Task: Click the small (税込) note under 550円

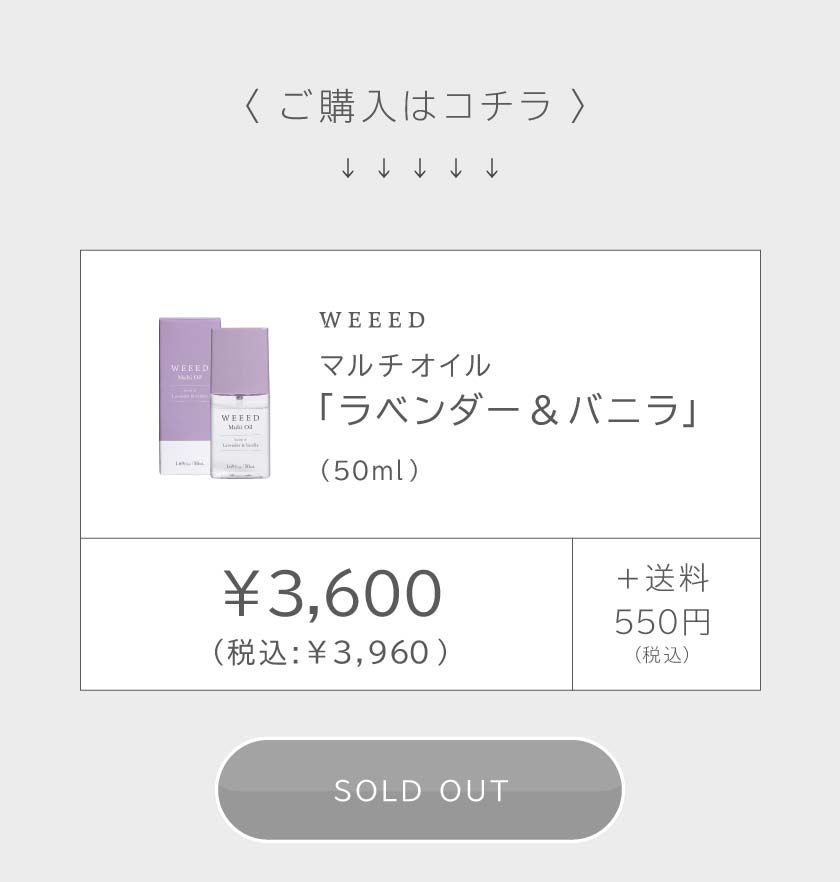Action: [663, 656]
